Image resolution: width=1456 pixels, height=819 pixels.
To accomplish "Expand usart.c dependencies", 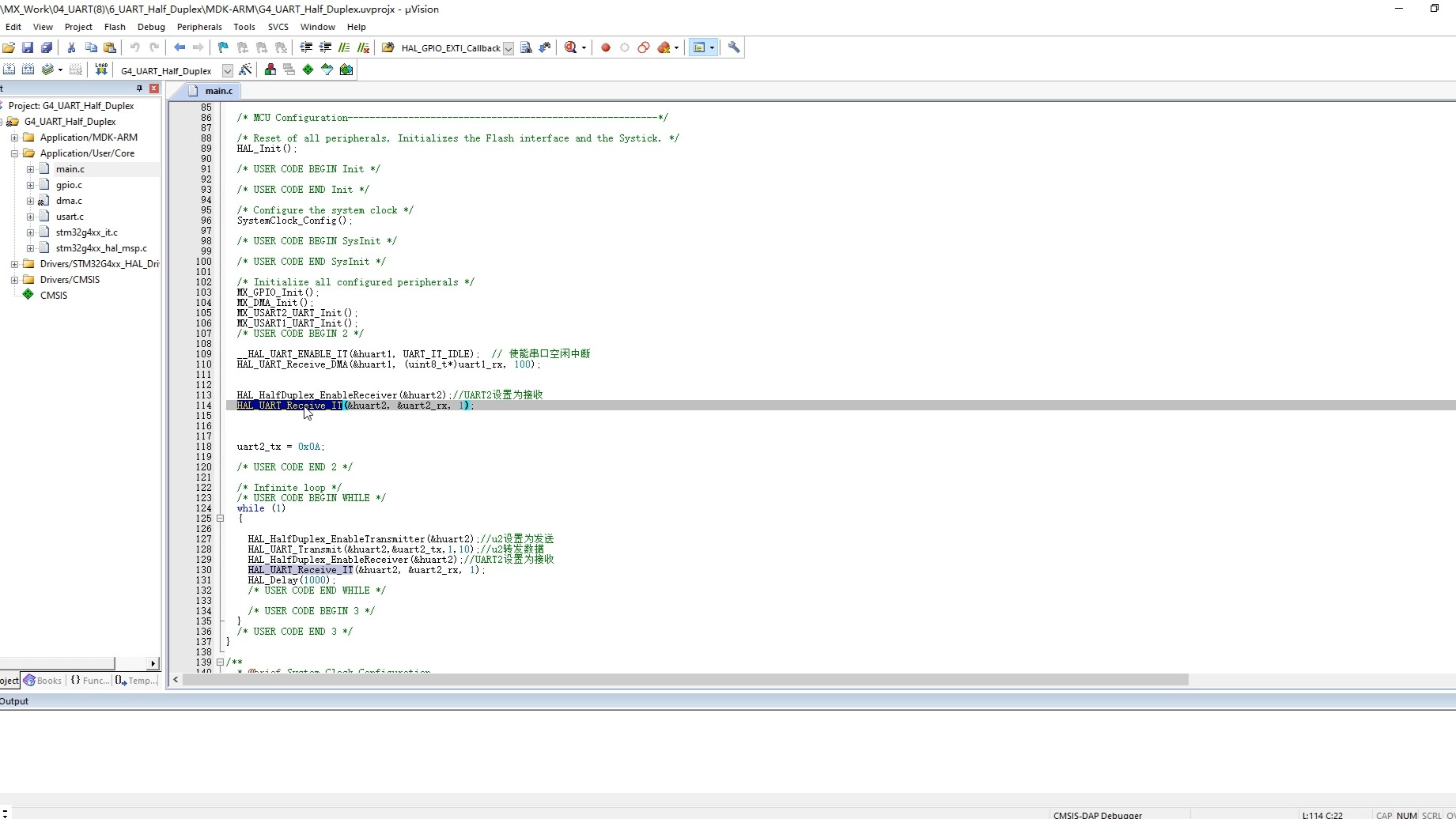I will 30,217.
